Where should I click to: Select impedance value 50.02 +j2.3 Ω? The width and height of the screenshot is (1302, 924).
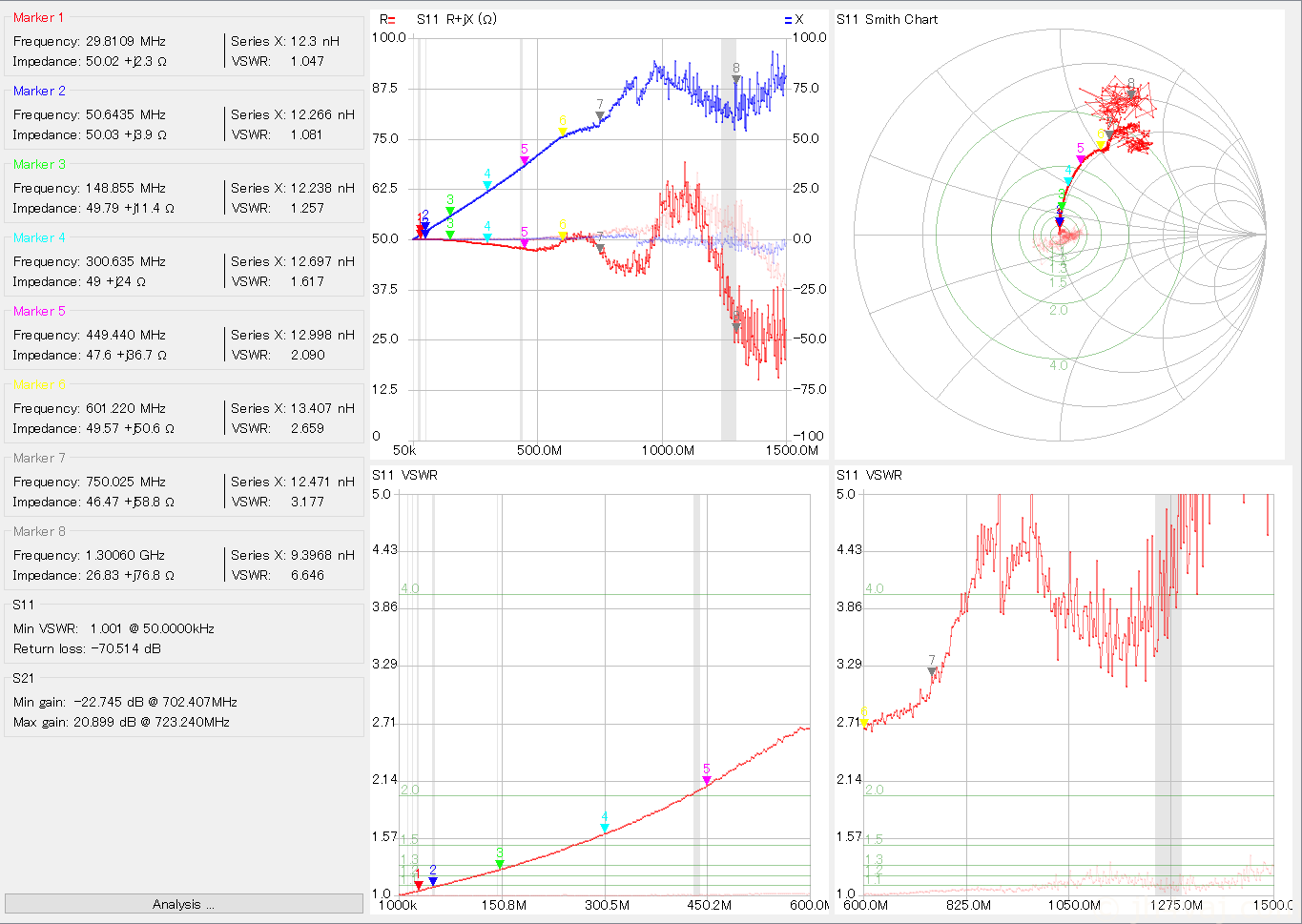[126, 61]
